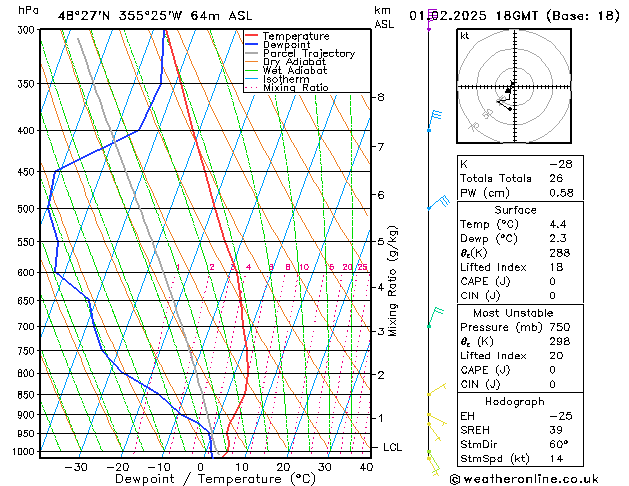The height and width of the screenshot is (486, 629).
Task: Click the StmSpd (kt) value 14
Action: (556, 458)
